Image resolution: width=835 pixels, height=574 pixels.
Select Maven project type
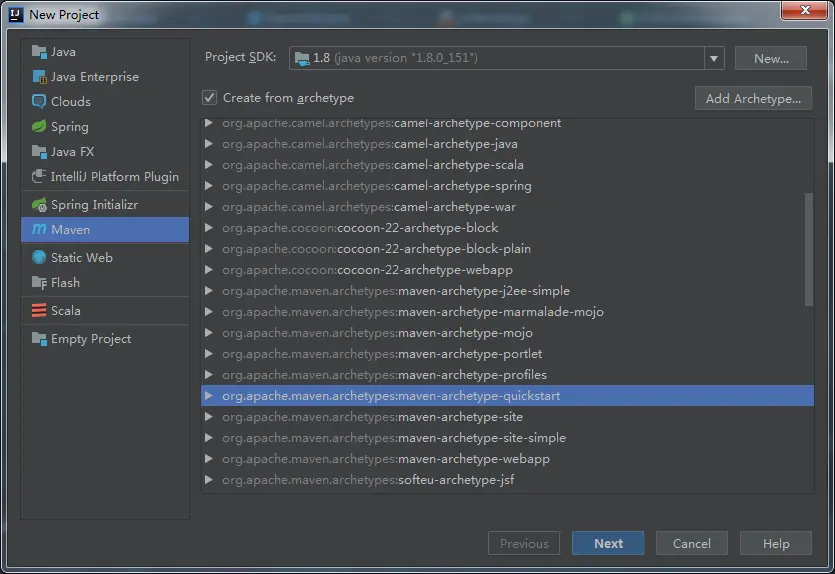tap(105, 229)
